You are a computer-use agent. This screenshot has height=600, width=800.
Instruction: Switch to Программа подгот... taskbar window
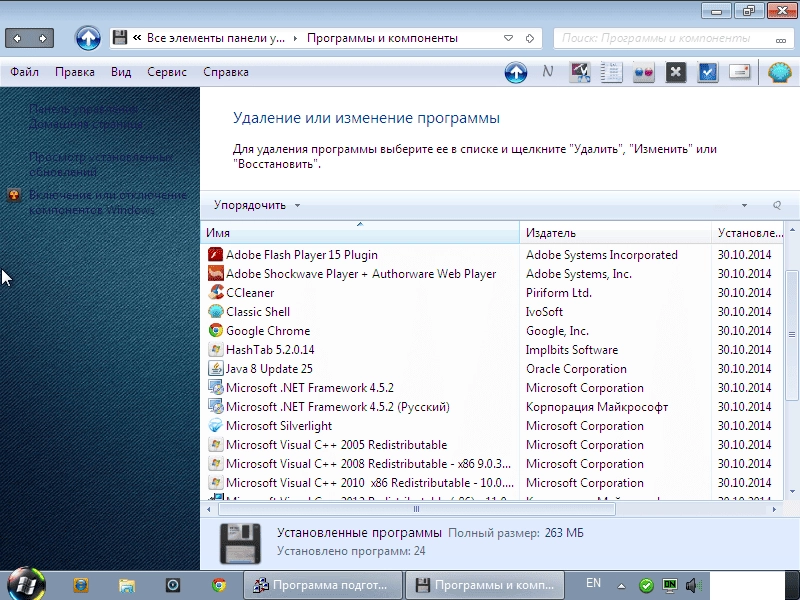click(x=322, y=585)
